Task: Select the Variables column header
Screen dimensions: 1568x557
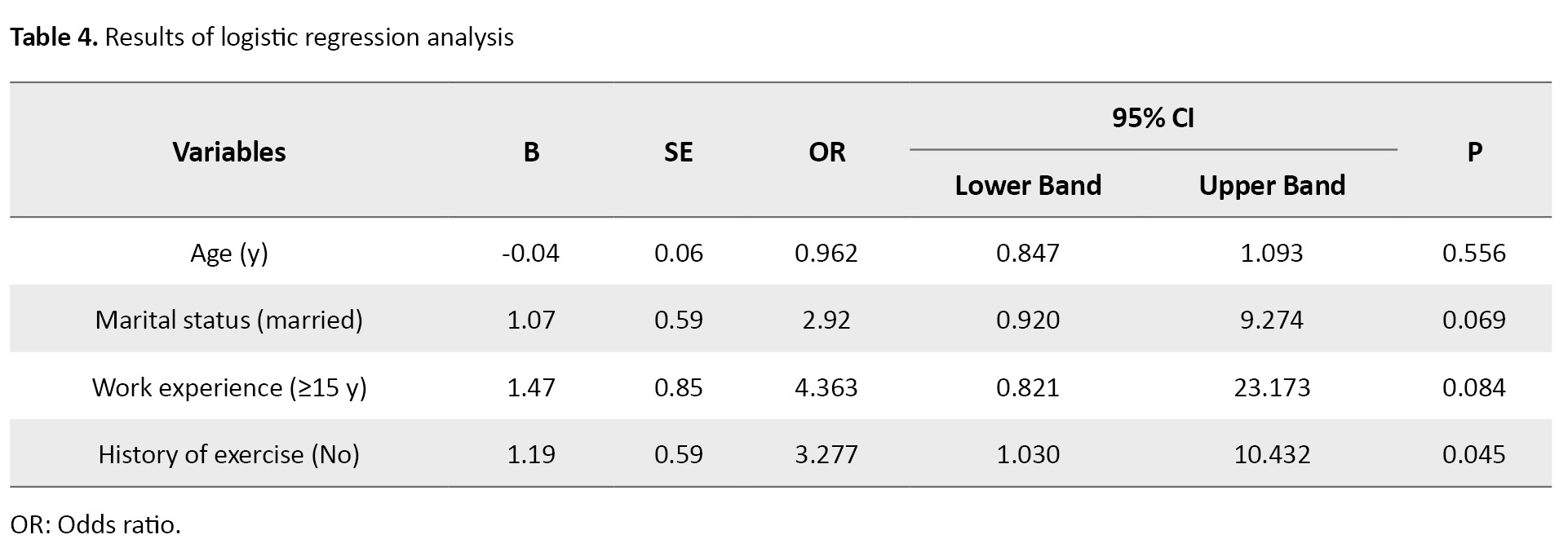Action: [x=229, y=152]
